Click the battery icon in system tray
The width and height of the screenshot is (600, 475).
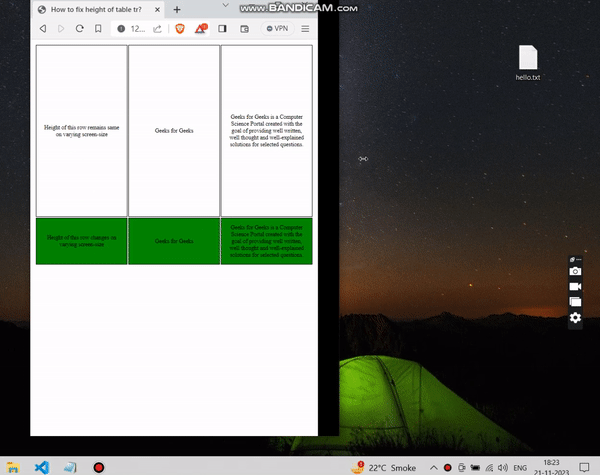[475, 468]
